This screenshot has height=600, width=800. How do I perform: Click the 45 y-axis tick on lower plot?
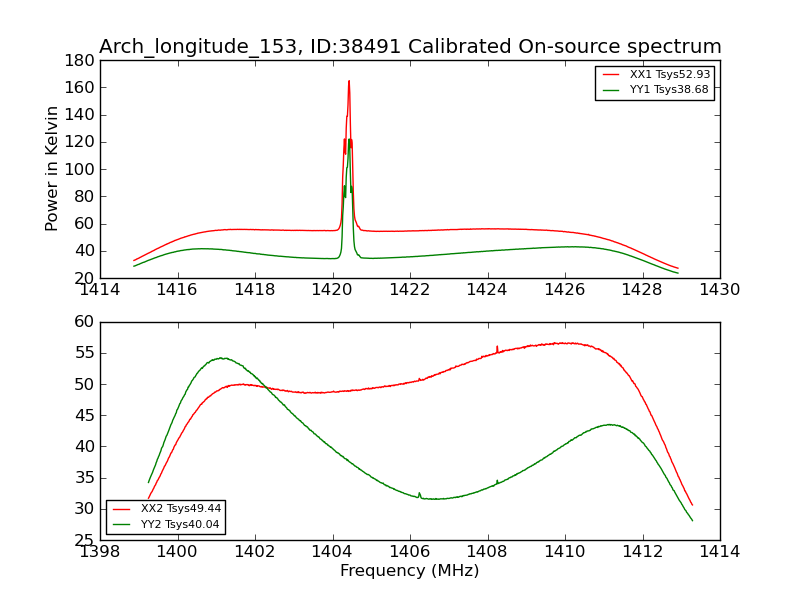tap(84, 416)
